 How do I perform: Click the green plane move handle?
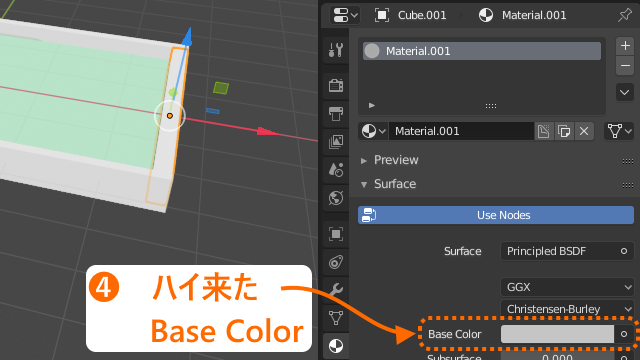[221, 88]
